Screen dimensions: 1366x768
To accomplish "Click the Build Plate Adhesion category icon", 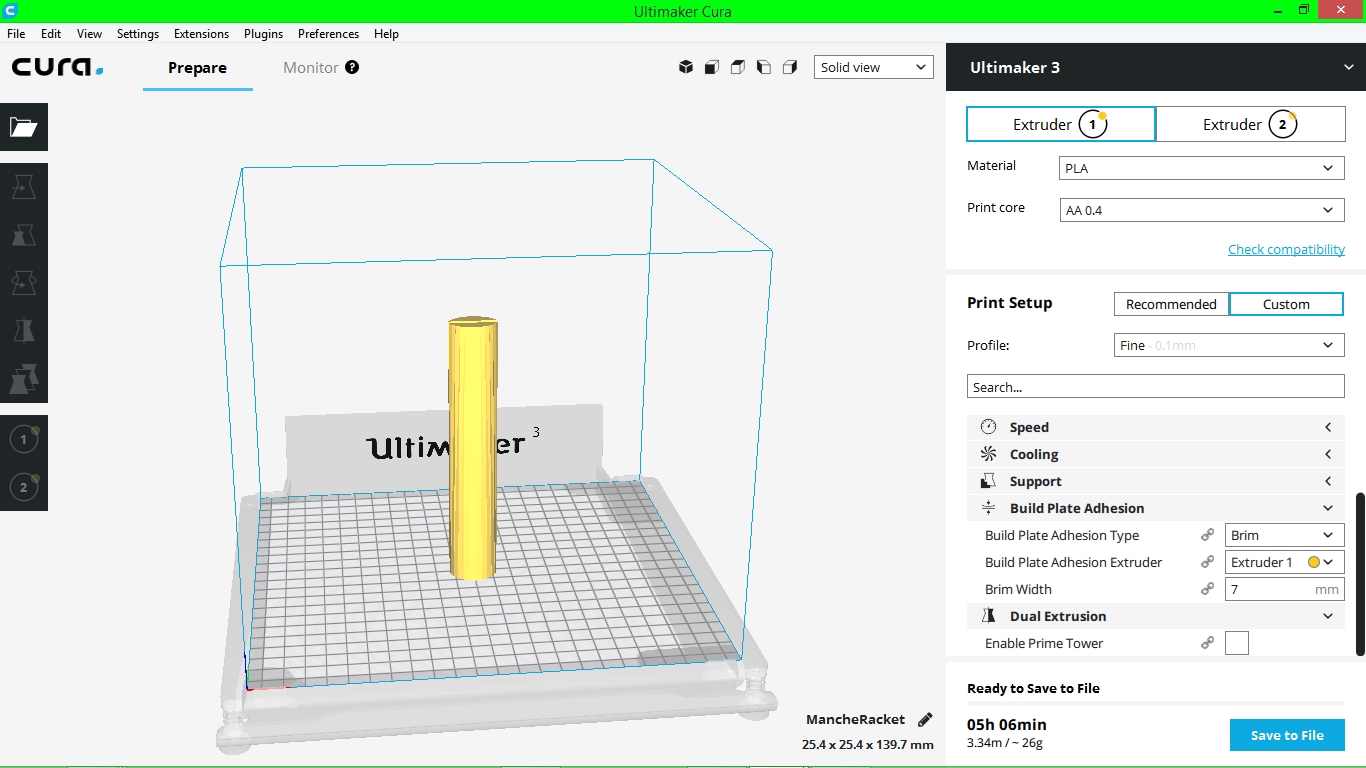I will coord(988,508).
